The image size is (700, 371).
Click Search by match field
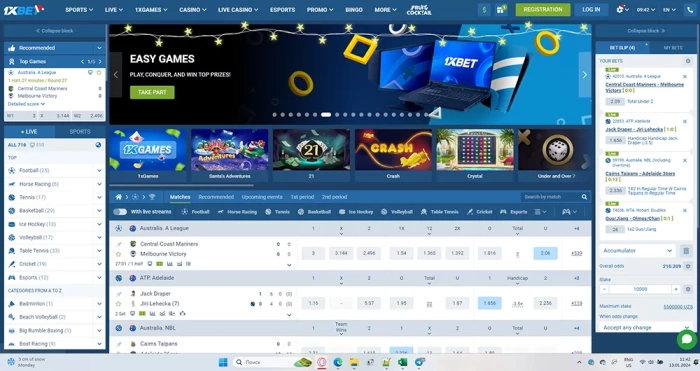pyautogui.click(x=550, y=197)
